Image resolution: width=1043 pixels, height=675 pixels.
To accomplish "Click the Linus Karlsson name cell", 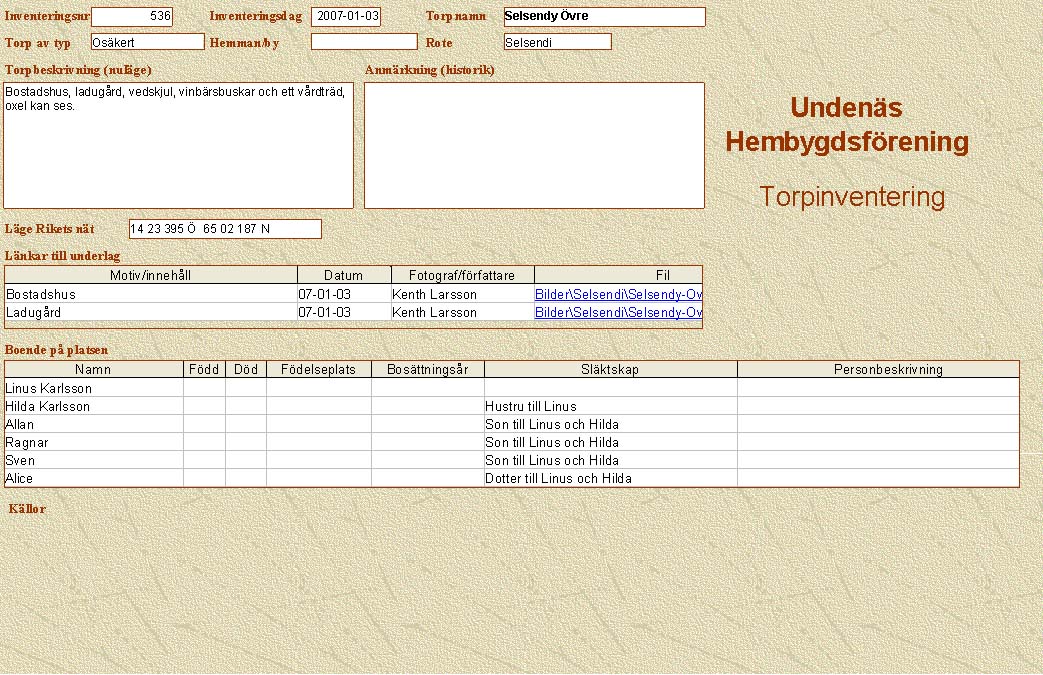I will click(93, 388).
